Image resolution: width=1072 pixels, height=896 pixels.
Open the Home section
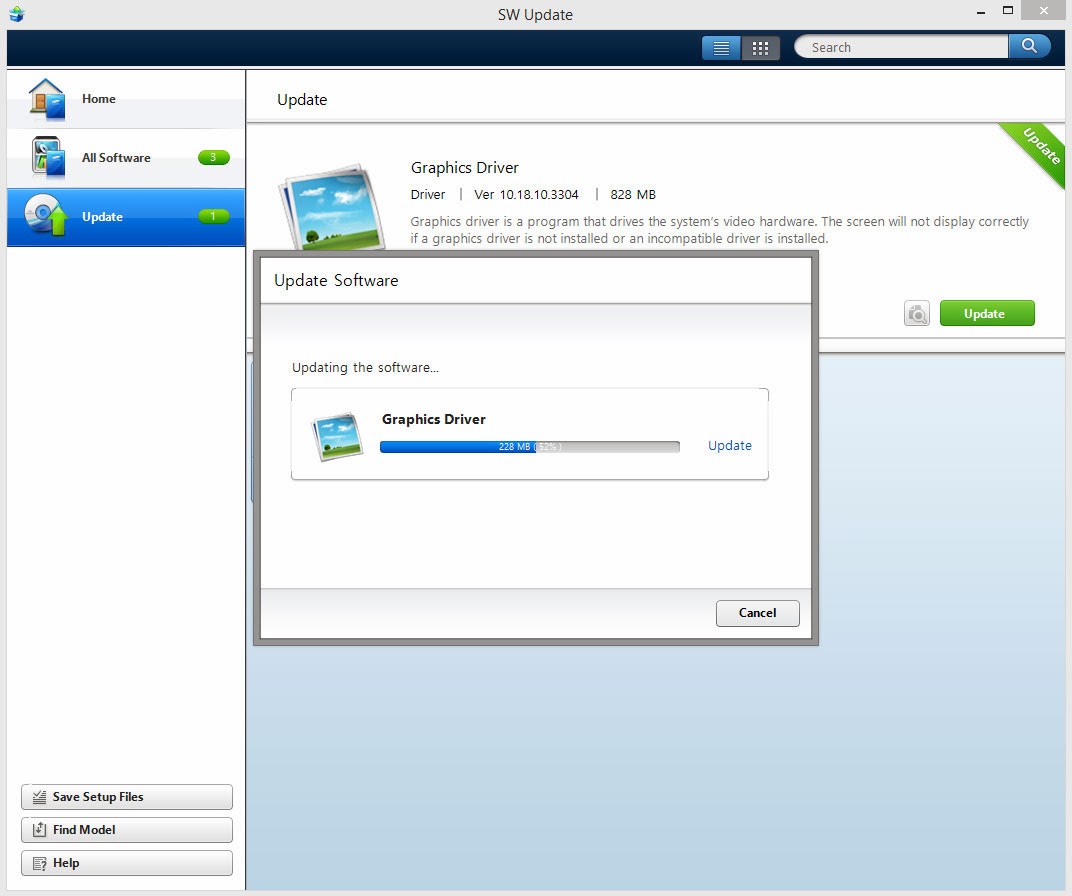(126, 99)
